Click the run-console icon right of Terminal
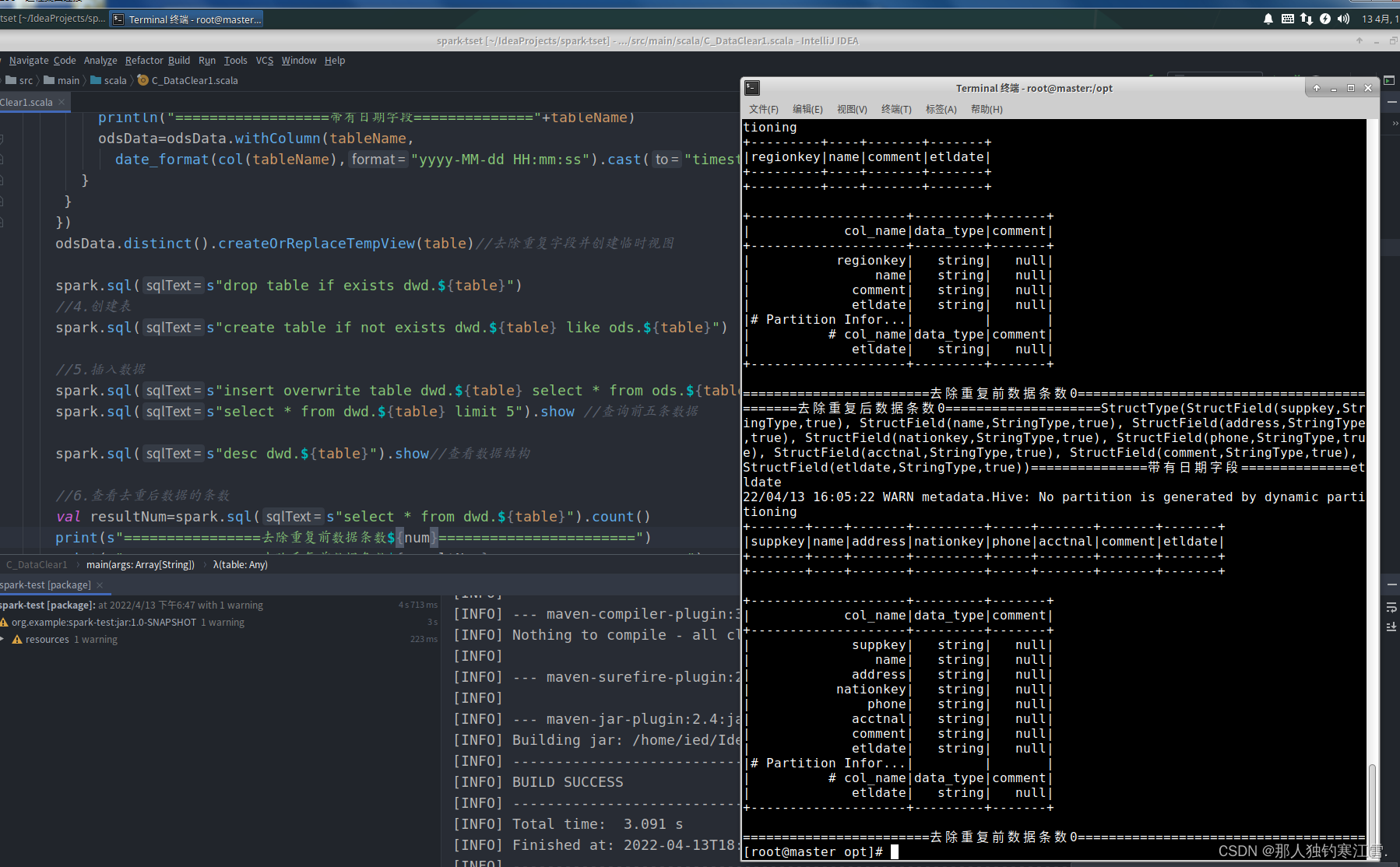 tap(1389, 80)
